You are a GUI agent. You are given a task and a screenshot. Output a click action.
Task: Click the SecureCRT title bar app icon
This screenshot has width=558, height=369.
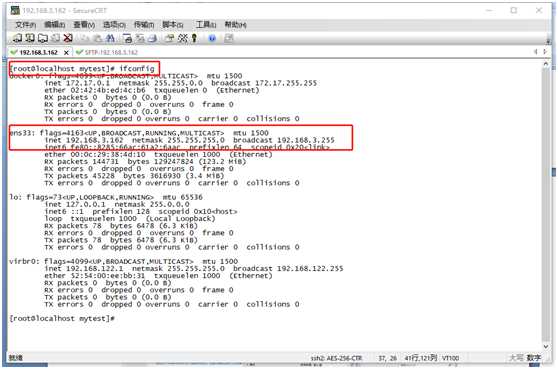[15, 11]
